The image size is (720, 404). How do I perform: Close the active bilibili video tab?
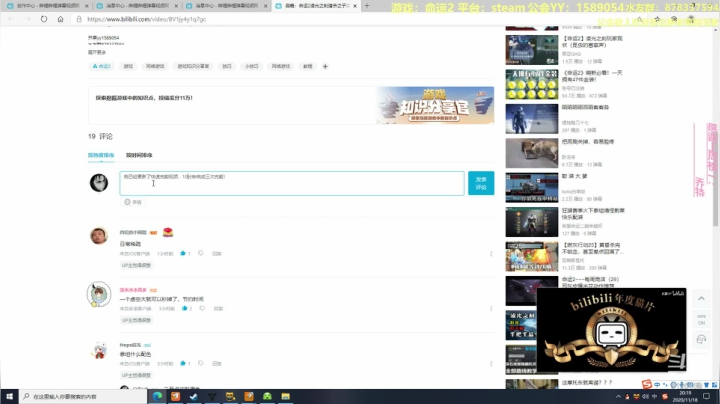click(x=355, y=6)
